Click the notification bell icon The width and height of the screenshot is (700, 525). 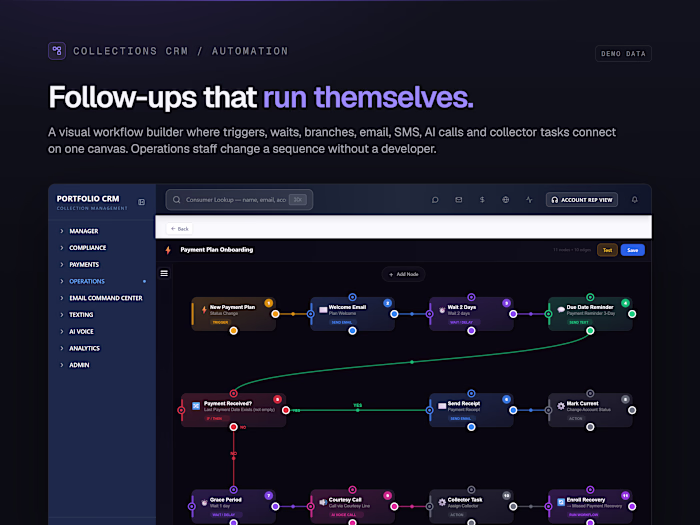(x=634, y=200)
